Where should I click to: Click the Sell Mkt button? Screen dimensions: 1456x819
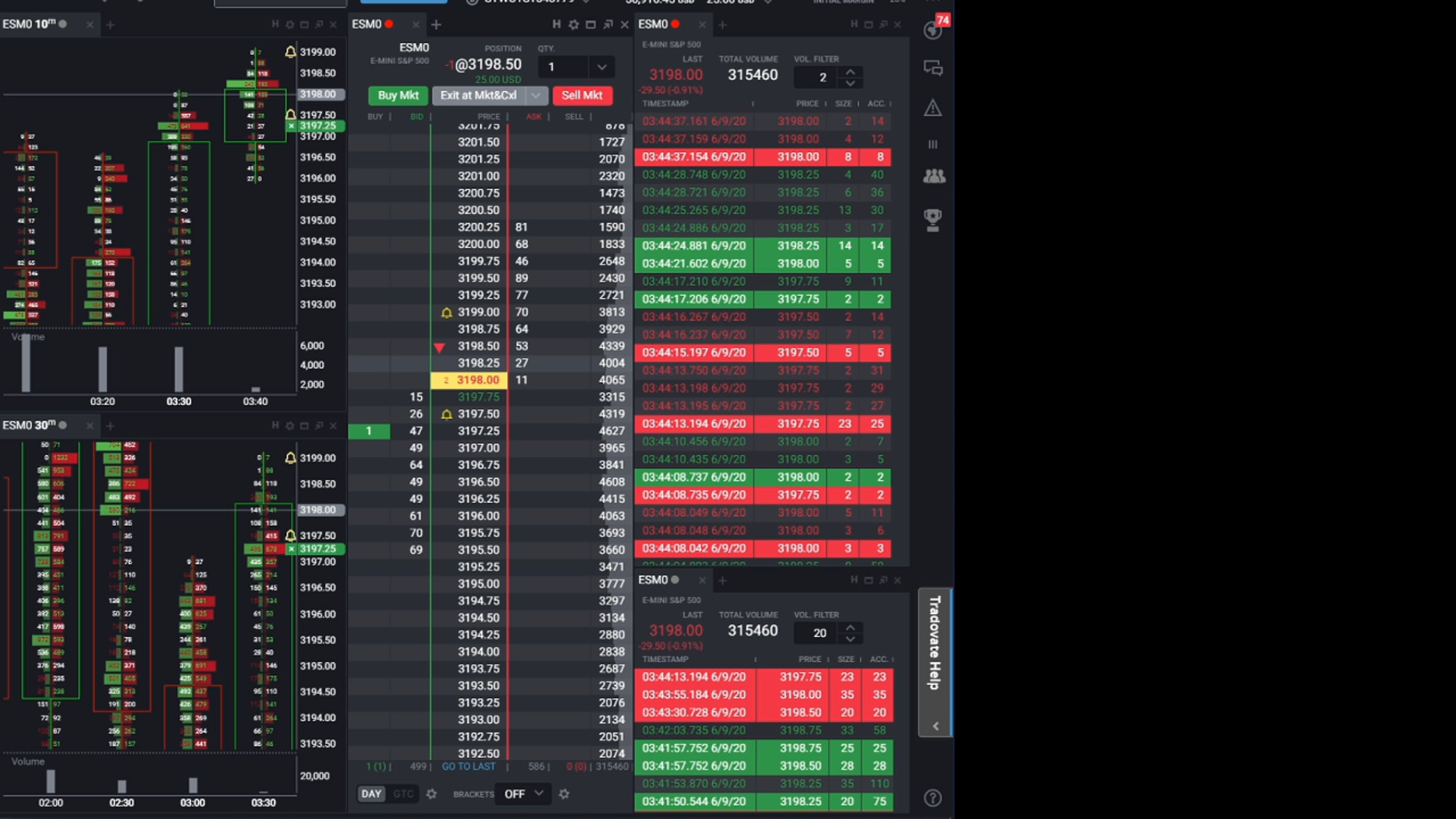pos(582,95)
